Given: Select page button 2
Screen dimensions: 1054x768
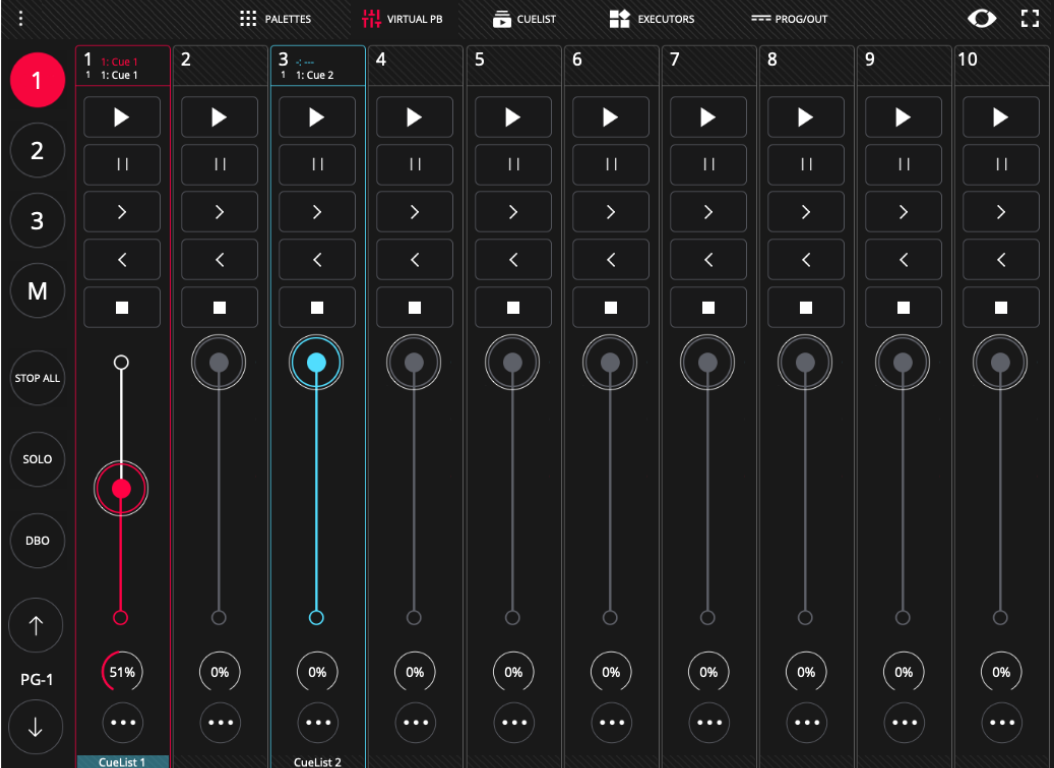Looking at the screenshot, I should click(x=37, y=151).
